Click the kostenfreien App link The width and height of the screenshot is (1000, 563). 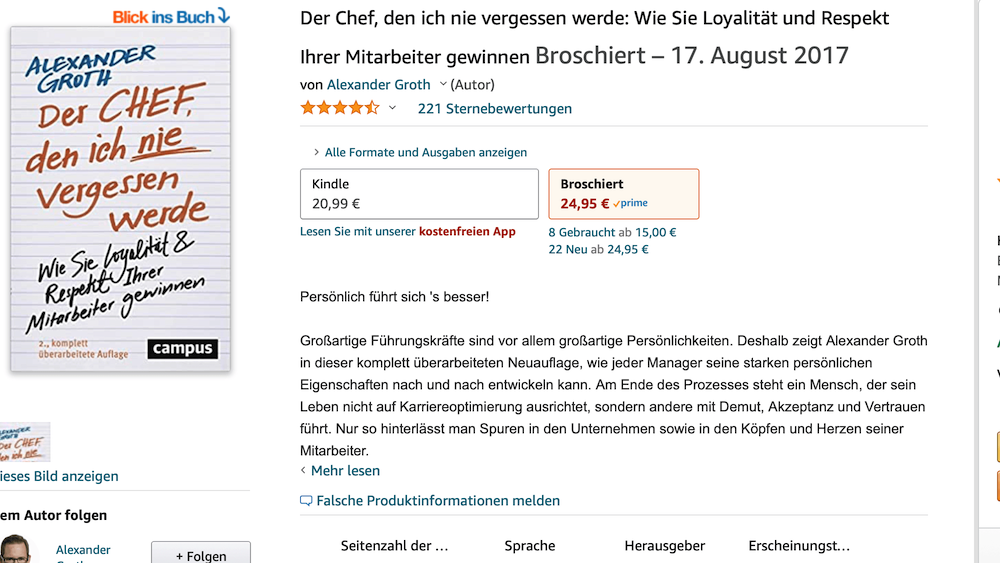click(x=467, y=231)
